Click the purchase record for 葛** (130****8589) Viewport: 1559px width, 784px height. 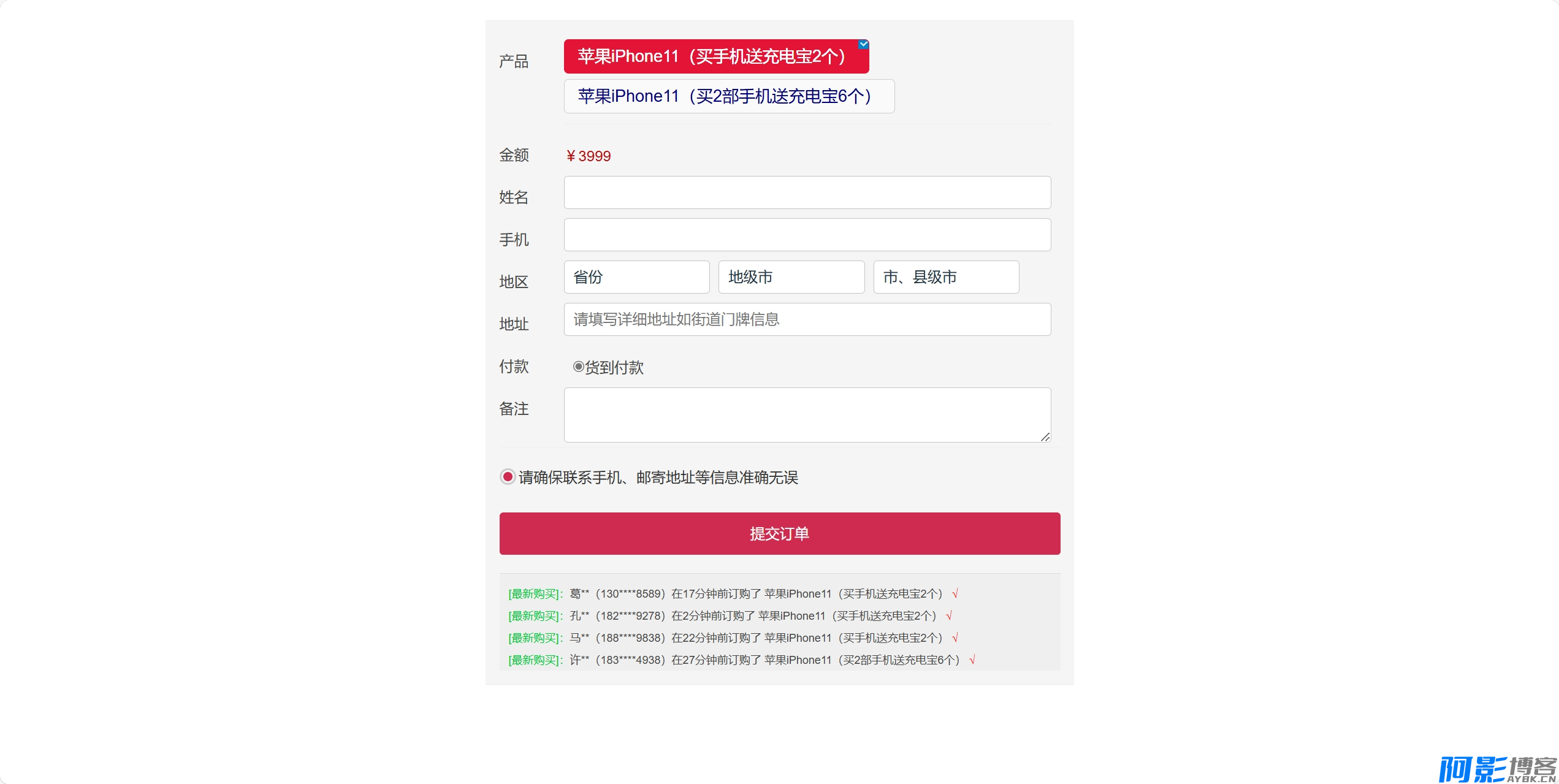click(734, 593)
